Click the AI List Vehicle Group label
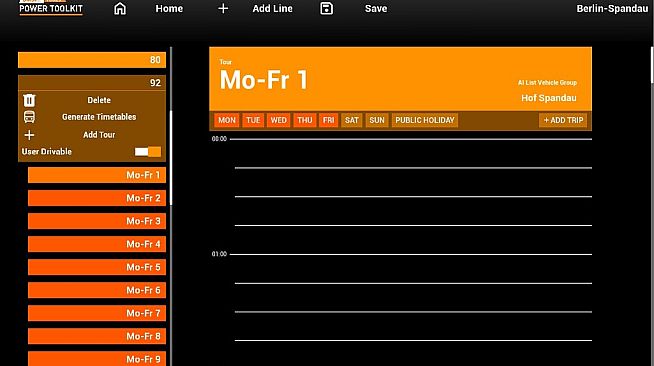 [547, 83]
